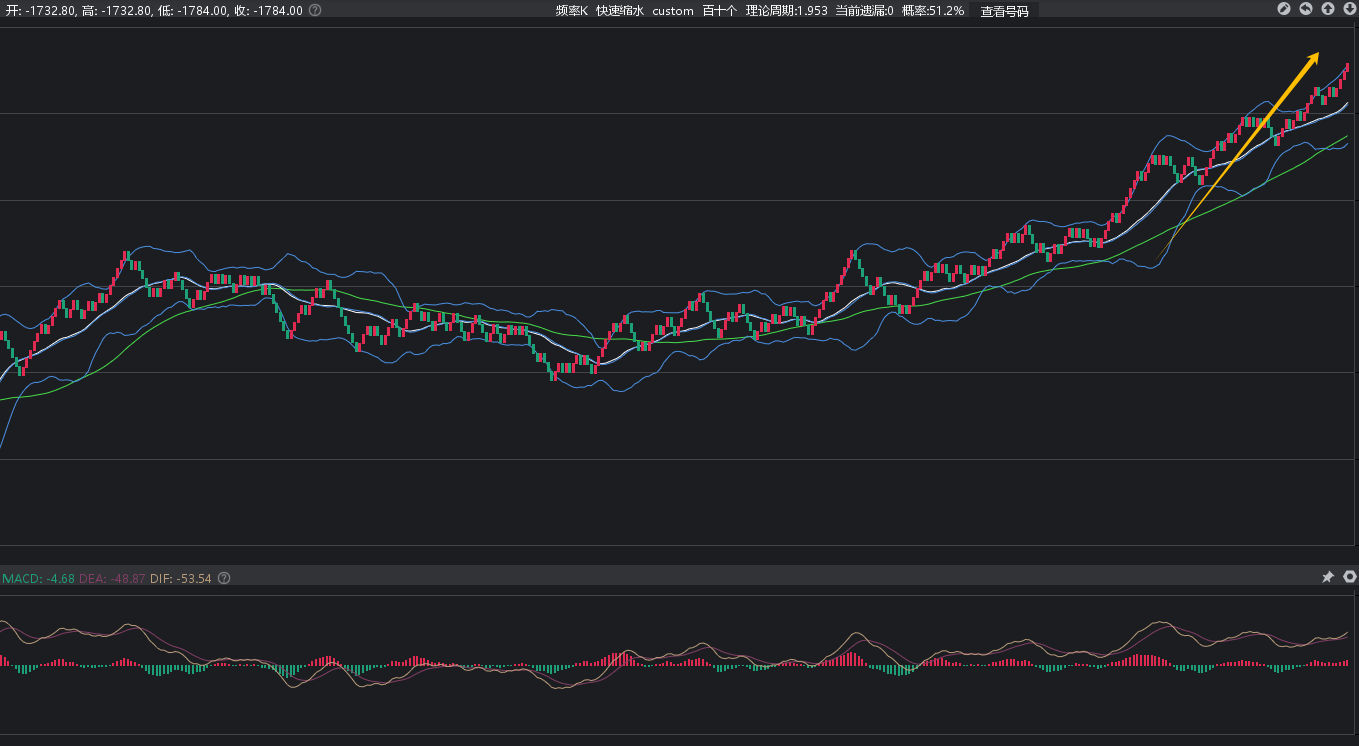Viewport: 1359px width, 746px height.
Task: Select the 频率K label
Action: [572, 10]
